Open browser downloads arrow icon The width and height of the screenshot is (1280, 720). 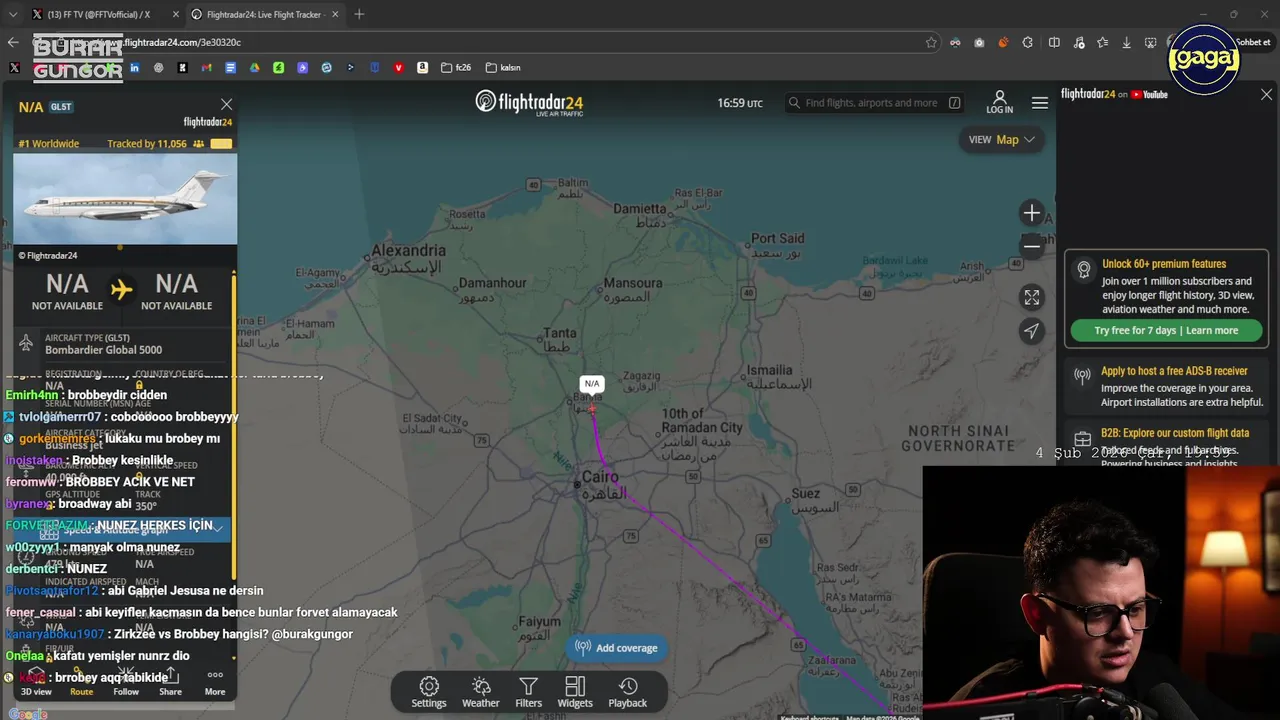(x=1126, y=42)
